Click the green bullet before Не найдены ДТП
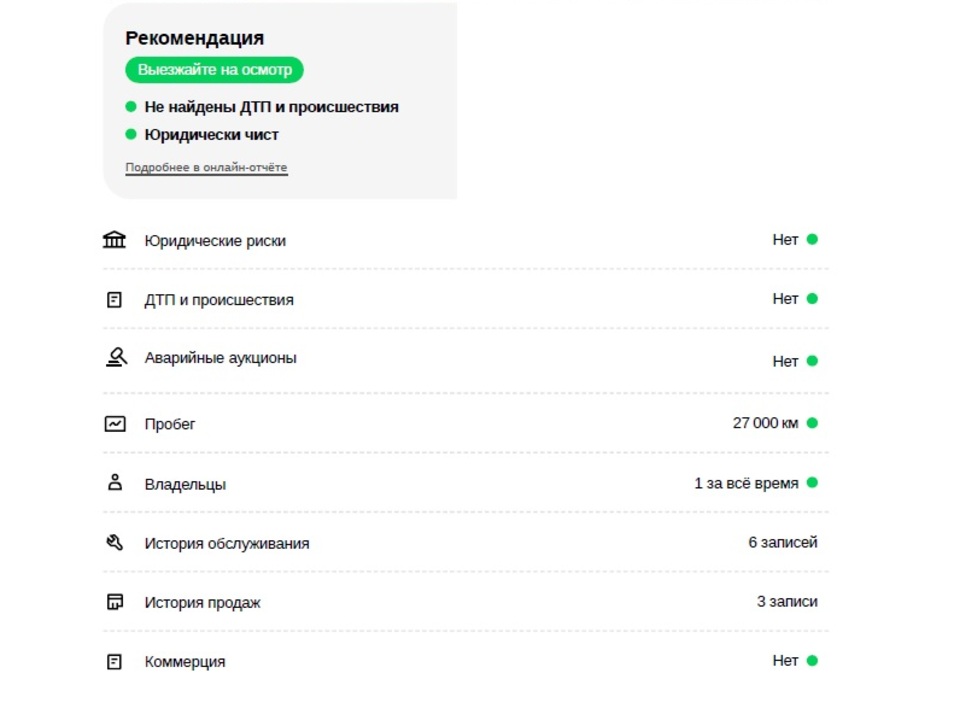The width and height of the screenshot is (960, 720). [130, 107]
